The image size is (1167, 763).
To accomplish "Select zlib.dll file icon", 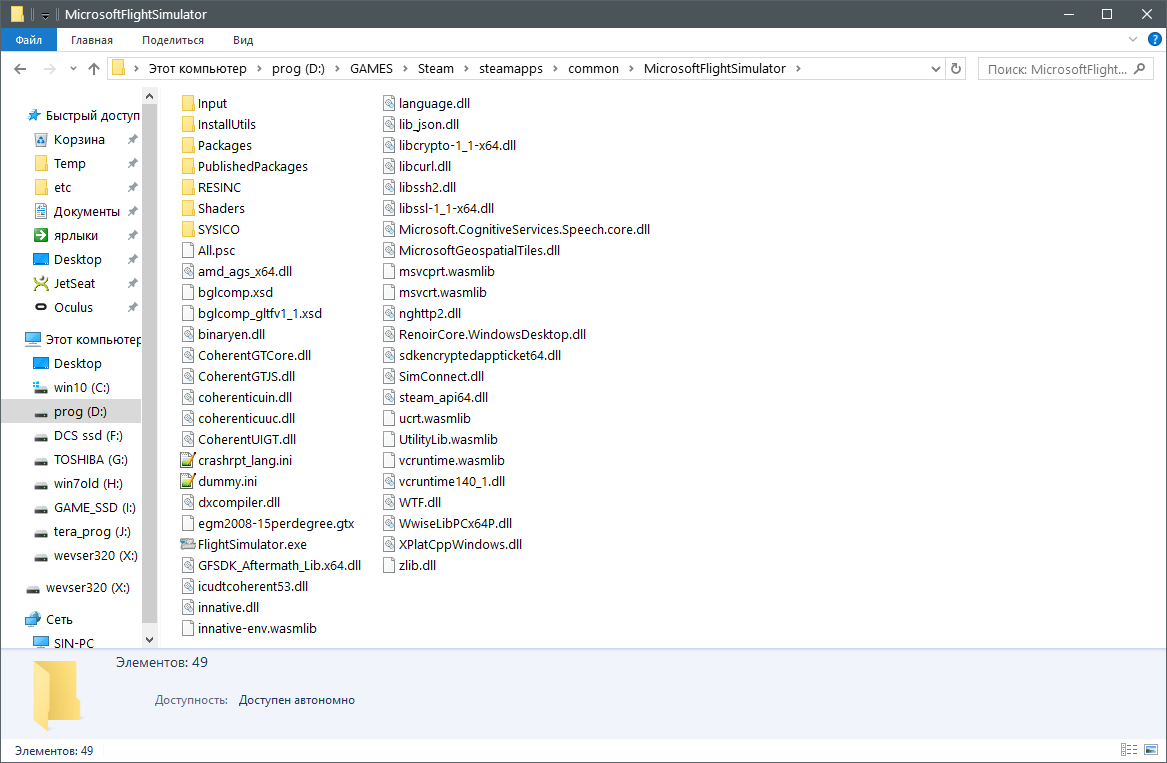I will pos(389,565).
